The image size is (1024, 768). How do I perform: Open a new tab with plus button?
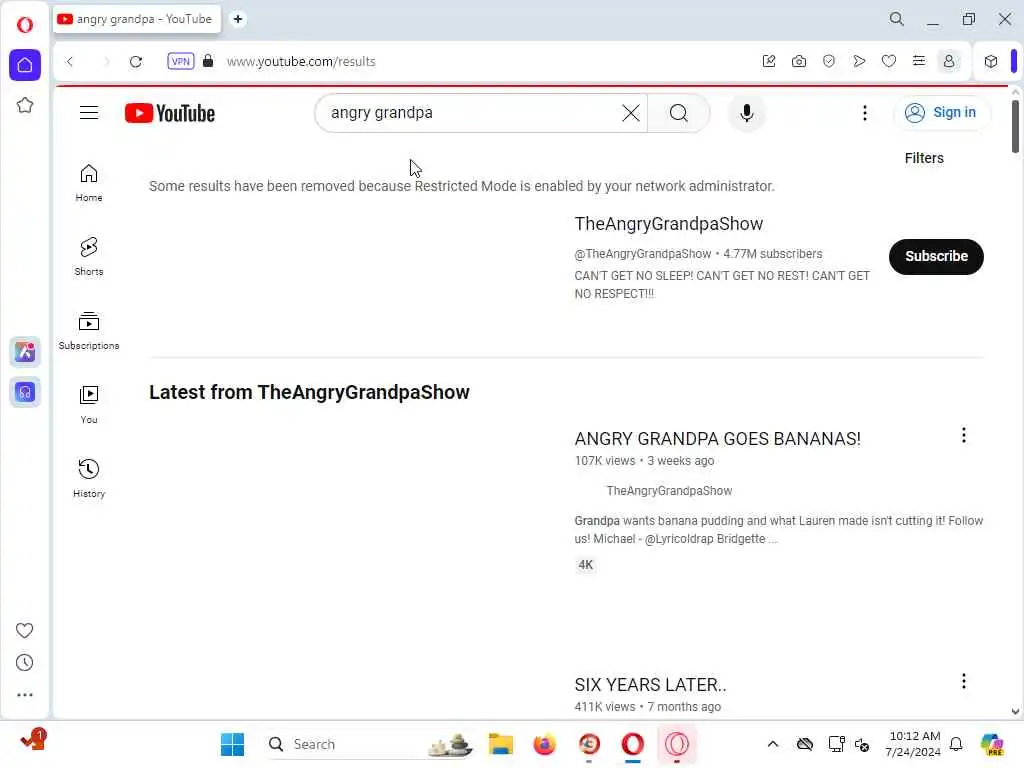click(x=238, y=19)
